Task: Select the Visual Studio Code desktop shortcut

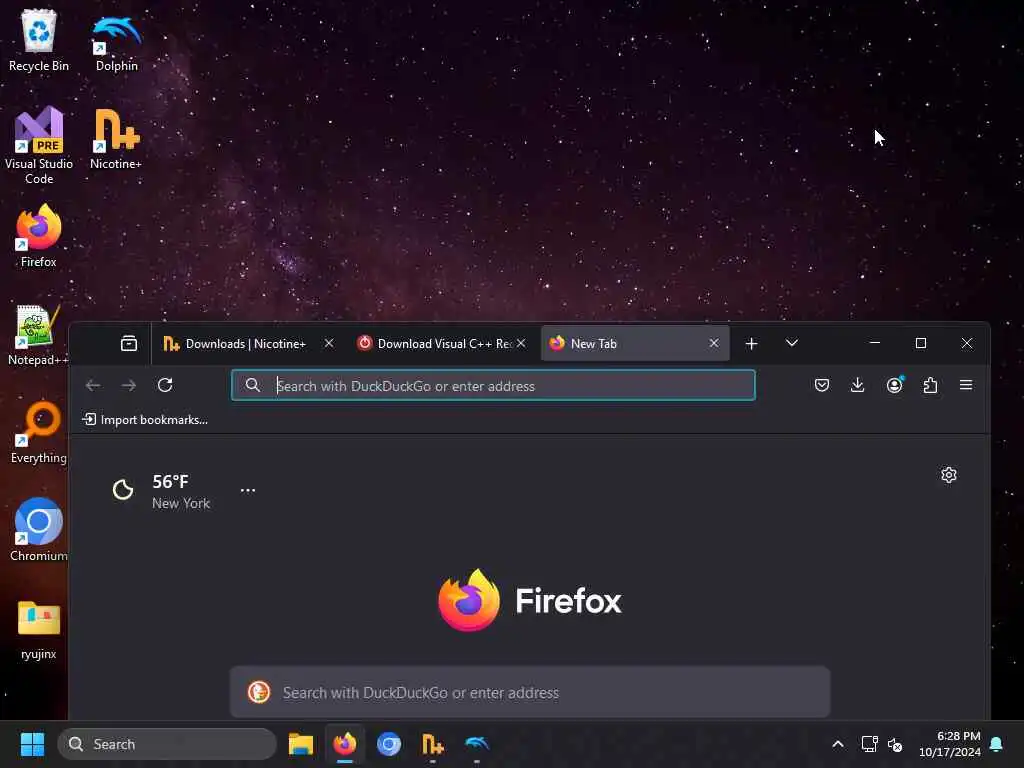Action: pyautogui.click(x=39, y=145)
